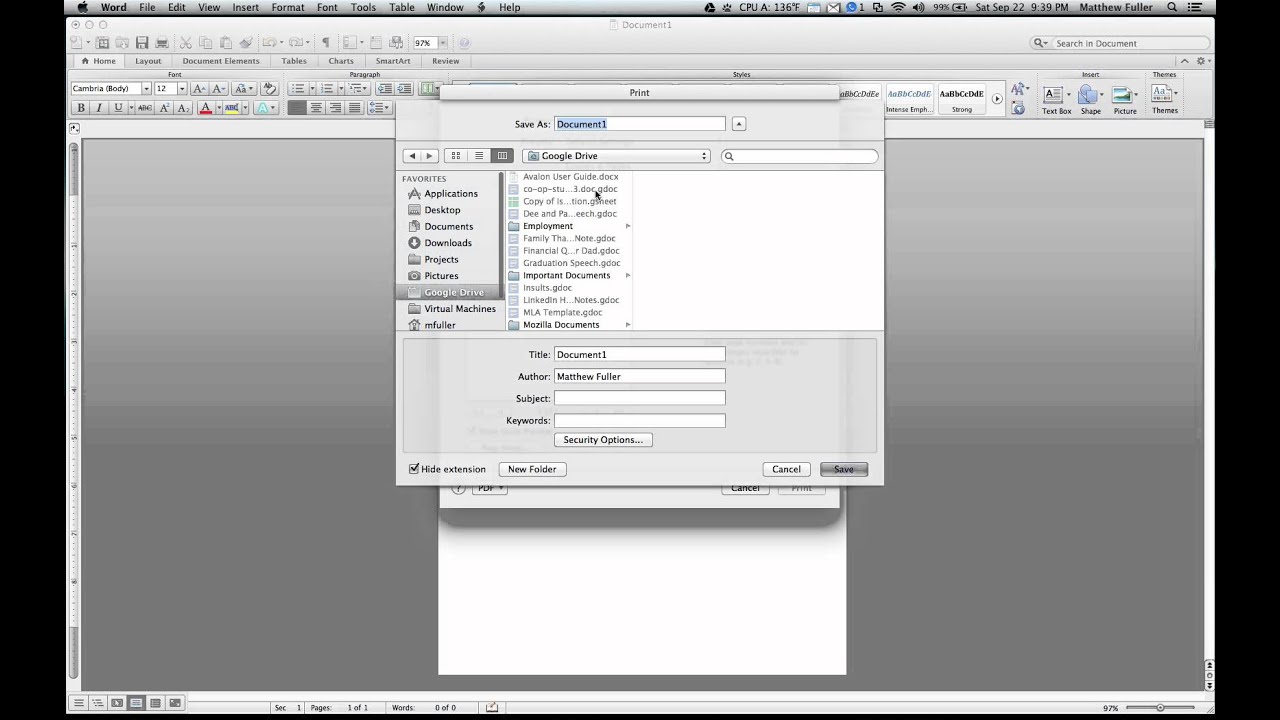Open the Format menu in menu bar

tap(288, 7)
